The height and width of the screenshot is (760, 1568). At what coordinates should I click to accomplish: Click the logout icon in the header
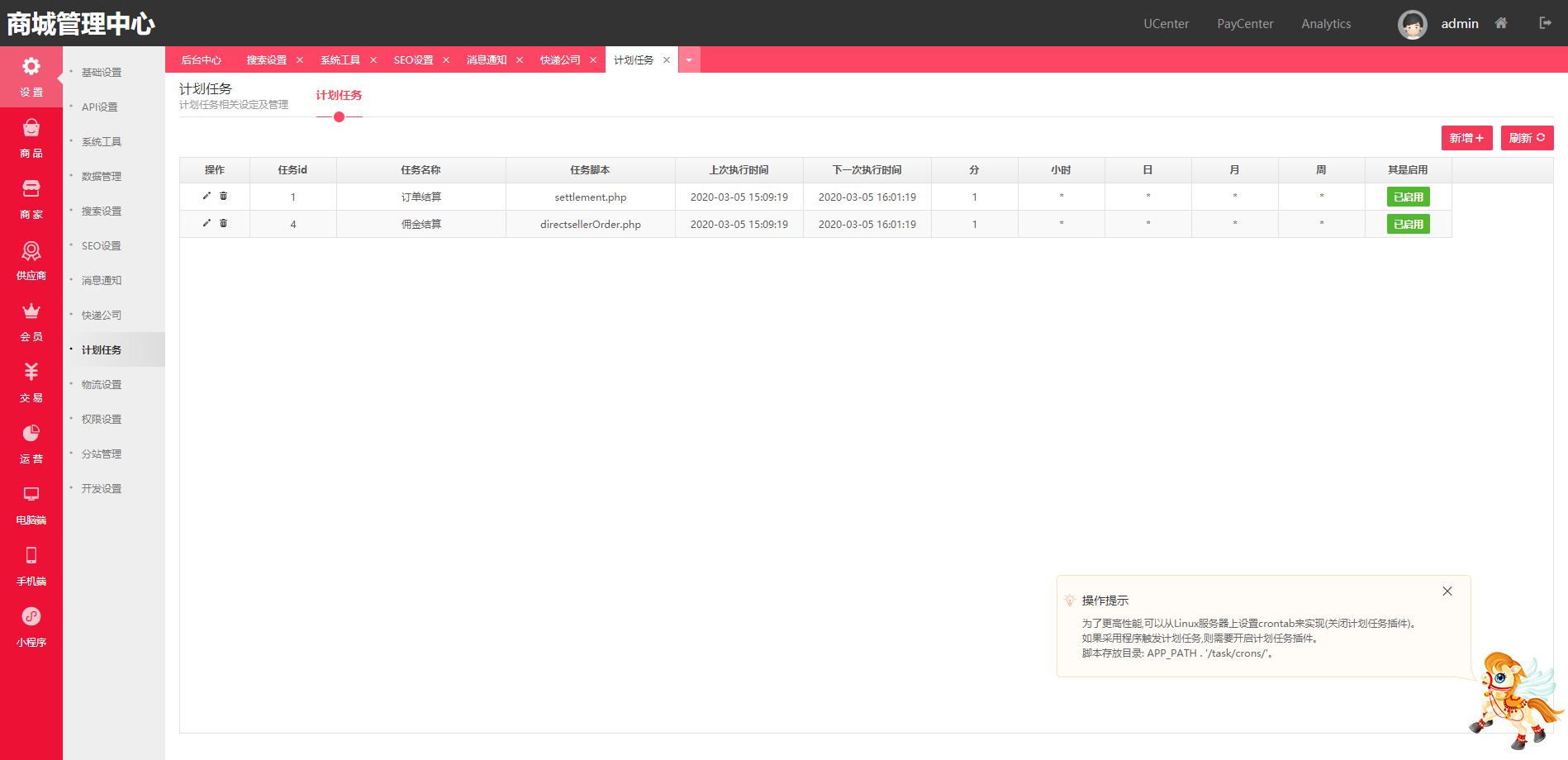tap(1545, 23)
